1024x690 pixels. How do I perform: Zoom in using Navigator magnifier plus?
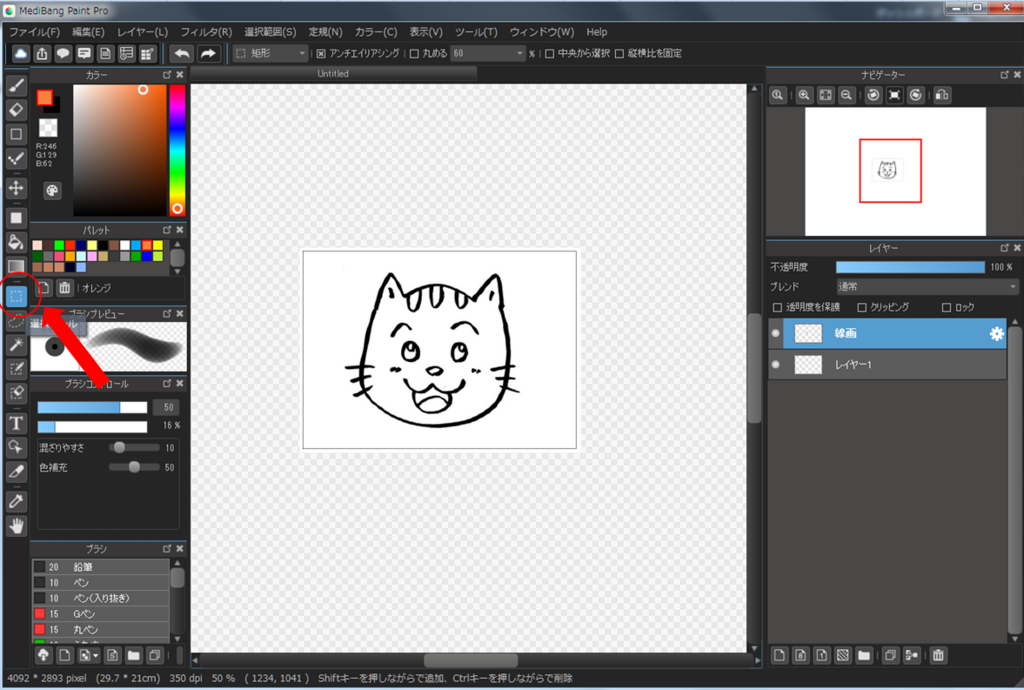tap(804, 95)
